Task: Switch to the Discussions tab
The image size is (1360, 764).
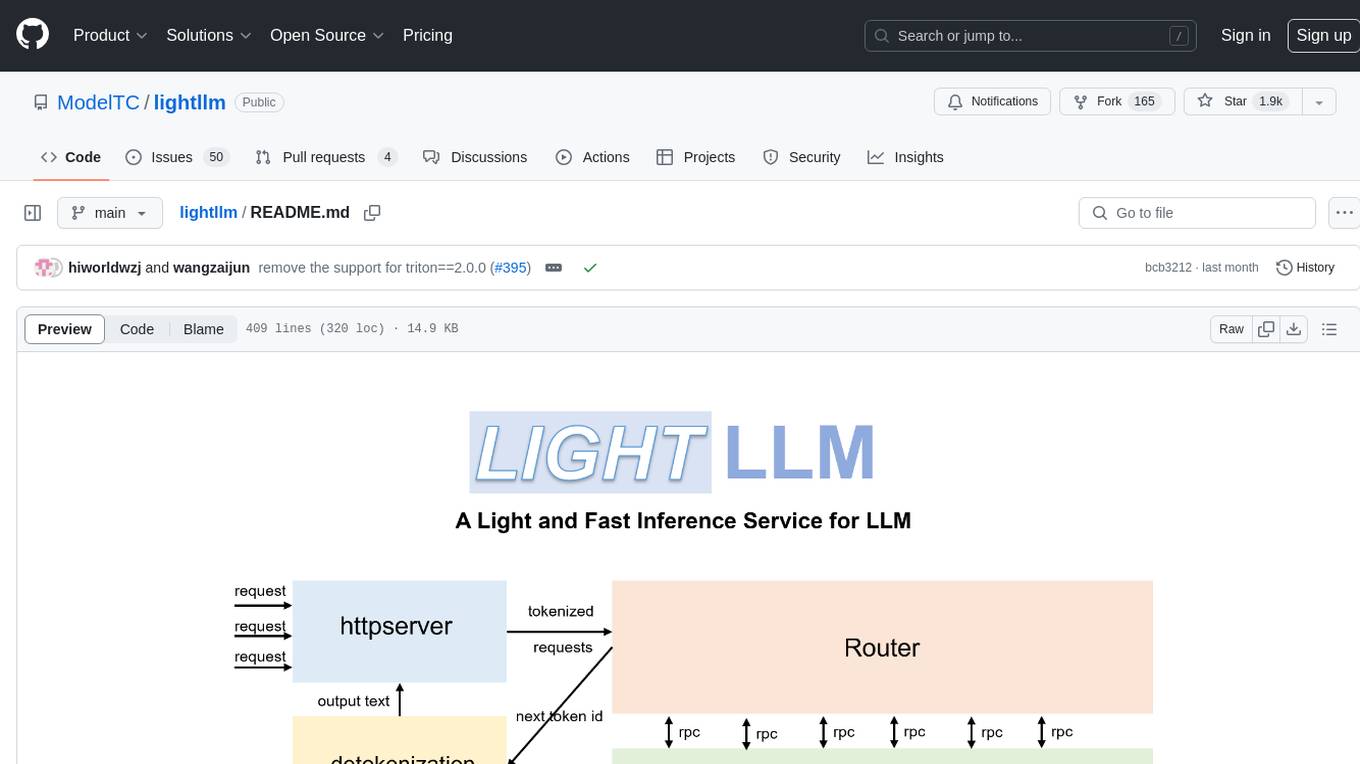Action: (475, 157)
